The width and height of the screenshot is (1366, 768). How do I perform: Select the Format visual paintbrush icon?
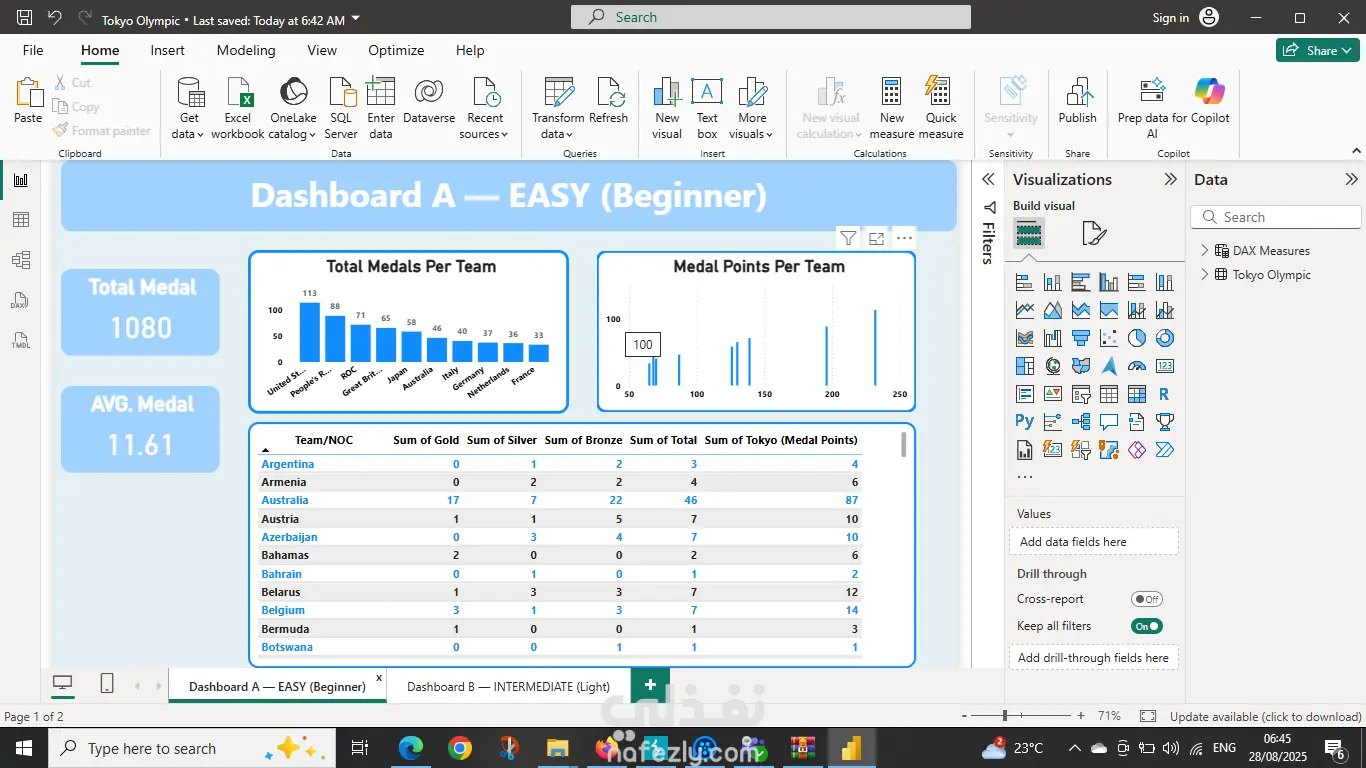[1094, 234]
